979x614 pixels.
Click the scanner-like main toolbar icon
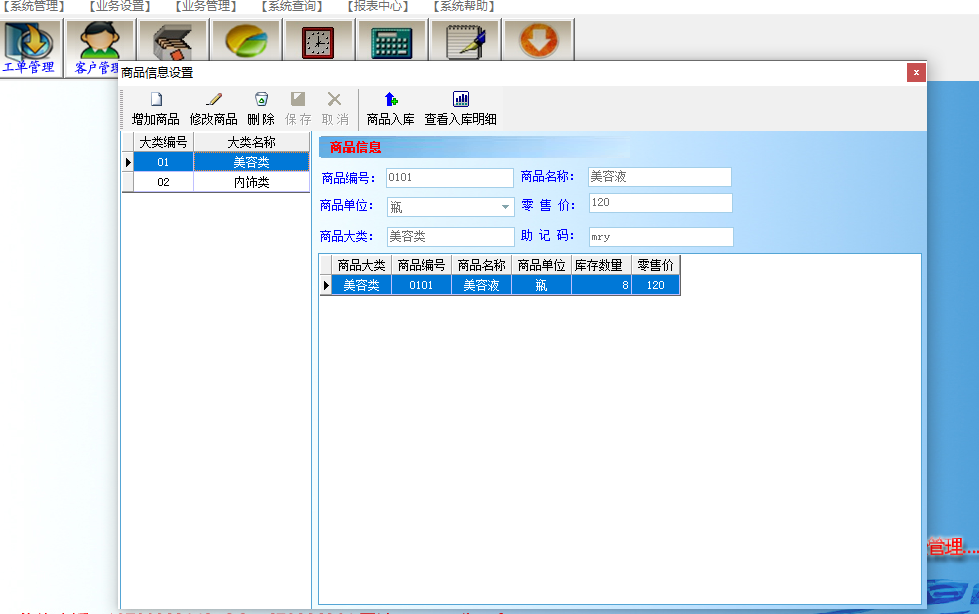(x=173, y=41)
